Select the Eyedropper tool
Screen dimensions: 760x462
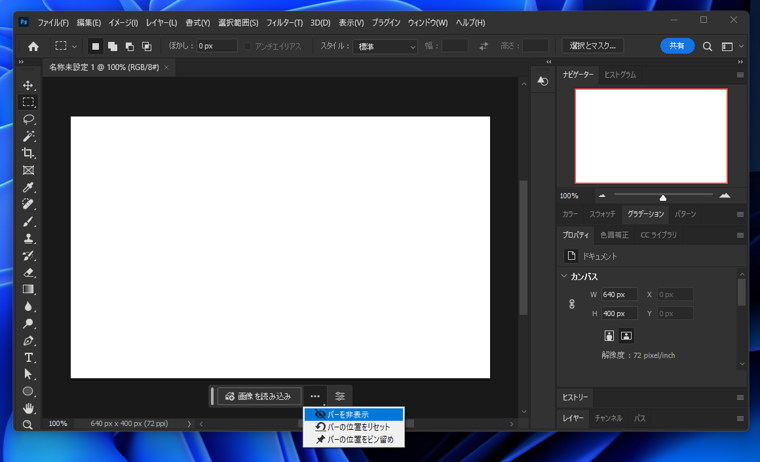click(28, 187)
